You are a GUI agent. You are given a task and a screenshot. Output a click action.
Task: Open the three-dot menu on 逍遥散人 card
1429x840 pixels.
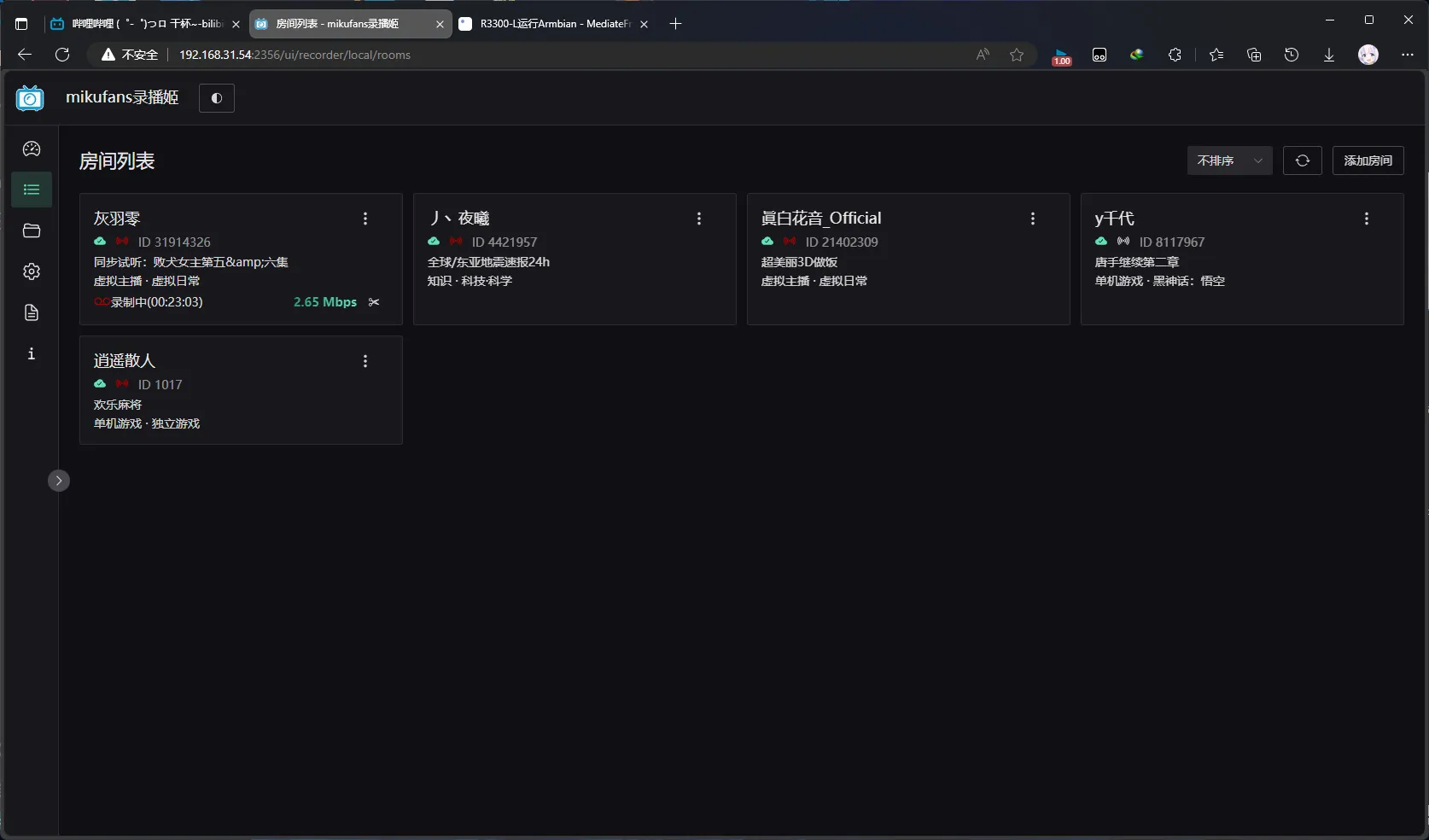point(365,361)
